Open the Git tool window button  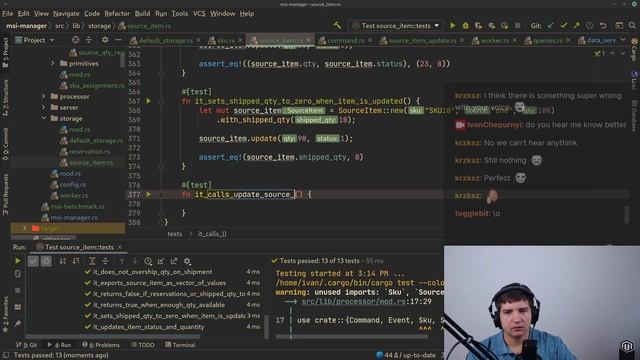tap(27, 345)
